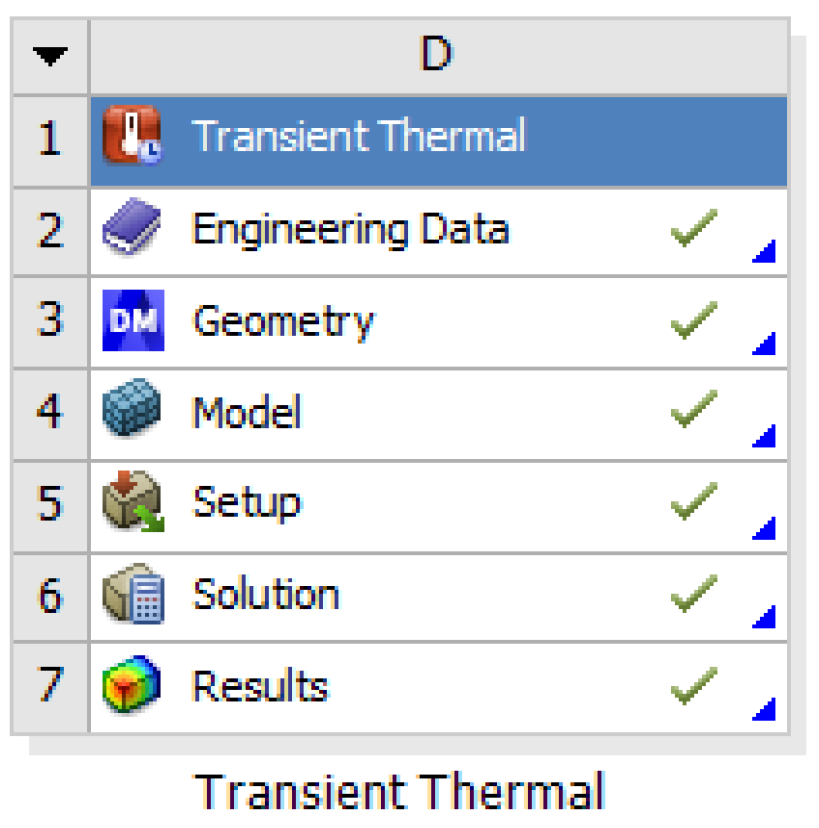Click Engineering Data green checkmark status
The height and width of the screenshot is (828, 819).
point(693,230)
